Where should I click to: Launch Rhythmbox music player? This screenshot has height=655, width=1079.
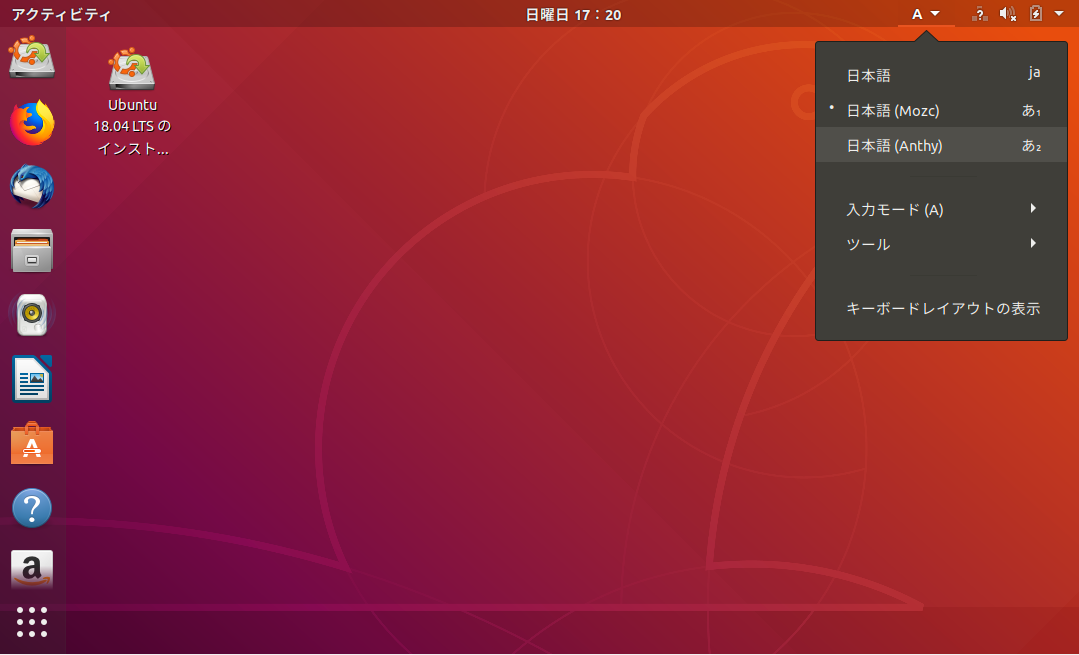32,315
